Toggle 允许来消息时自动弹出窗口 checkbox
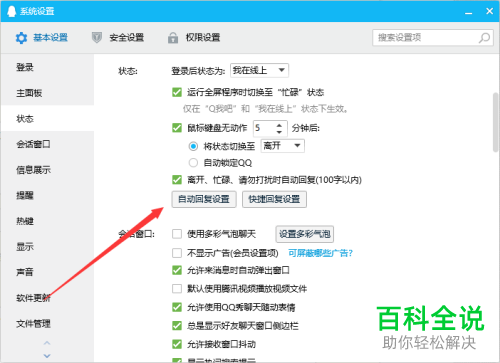Viewport: 500px width, 363px height. coord(177,270)
